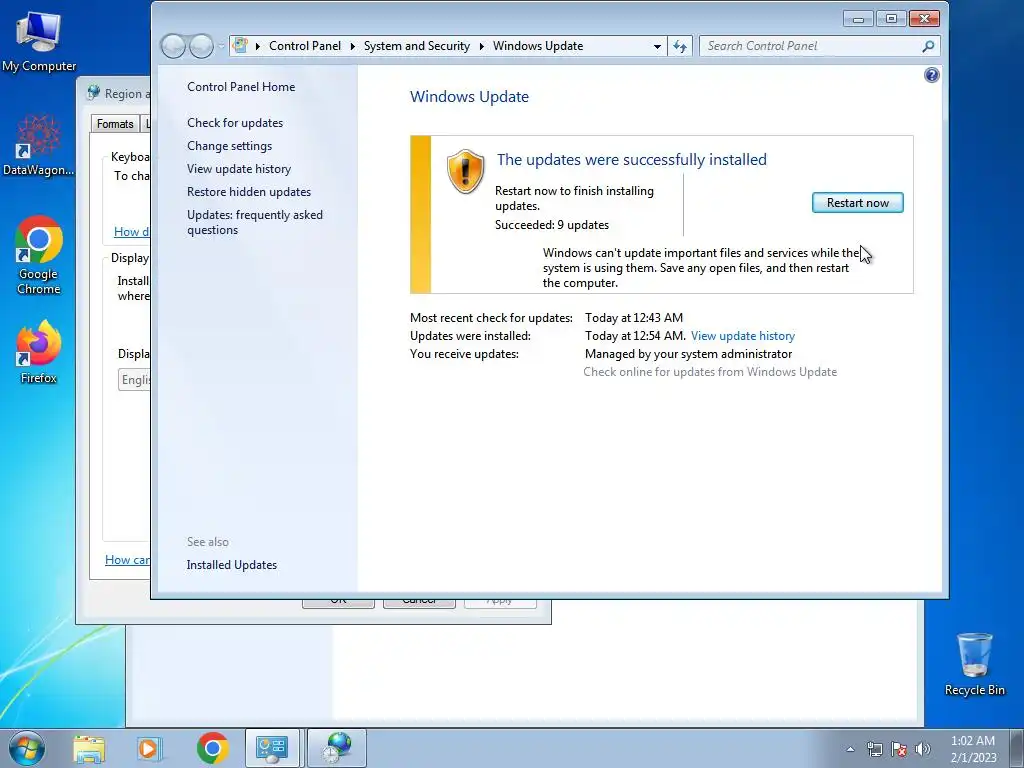Click the address bar refresh button
This screenshot has height=768, width=1024.
point(680,46)
